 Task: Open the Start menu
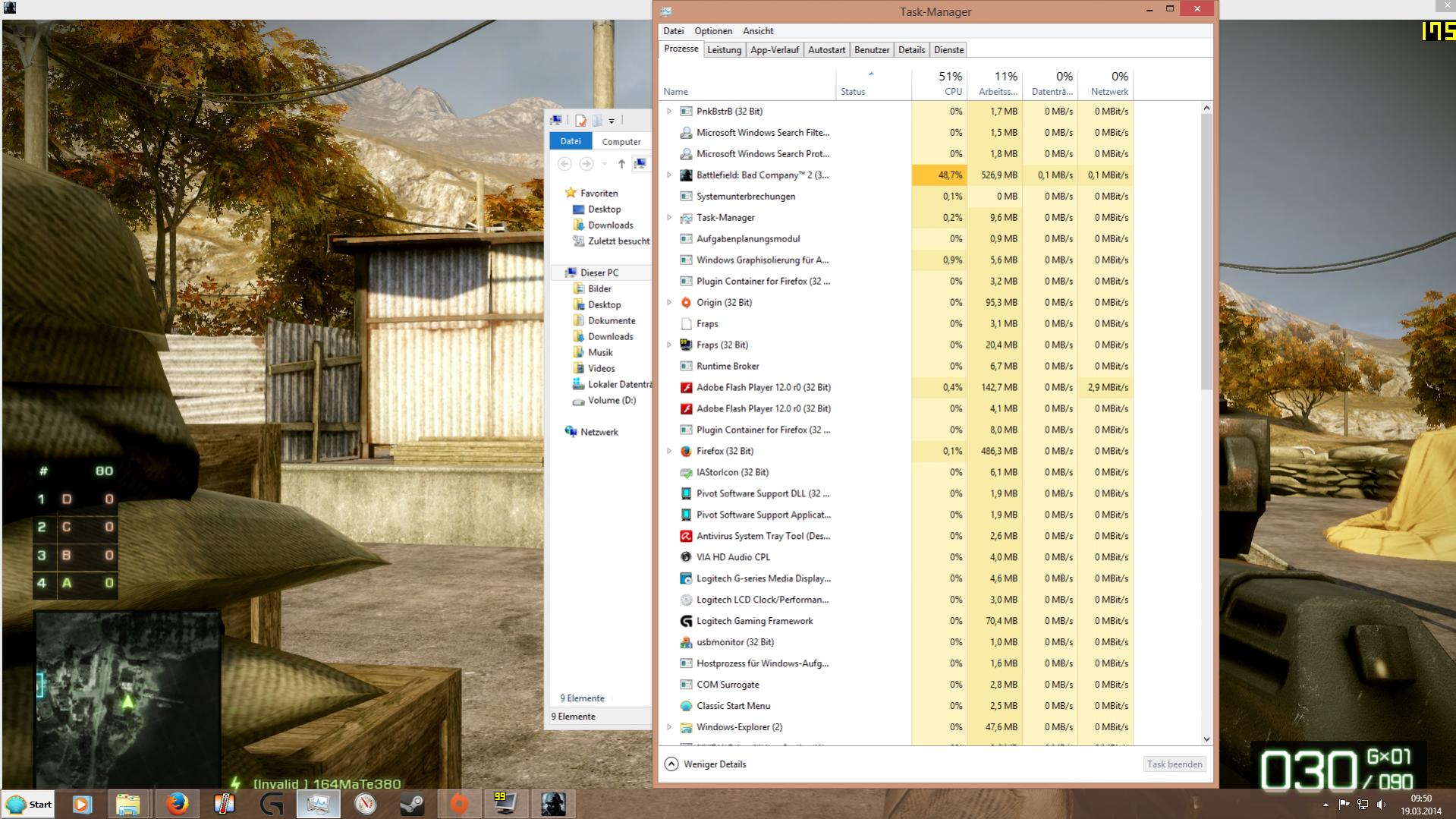(x=29, y=804)
